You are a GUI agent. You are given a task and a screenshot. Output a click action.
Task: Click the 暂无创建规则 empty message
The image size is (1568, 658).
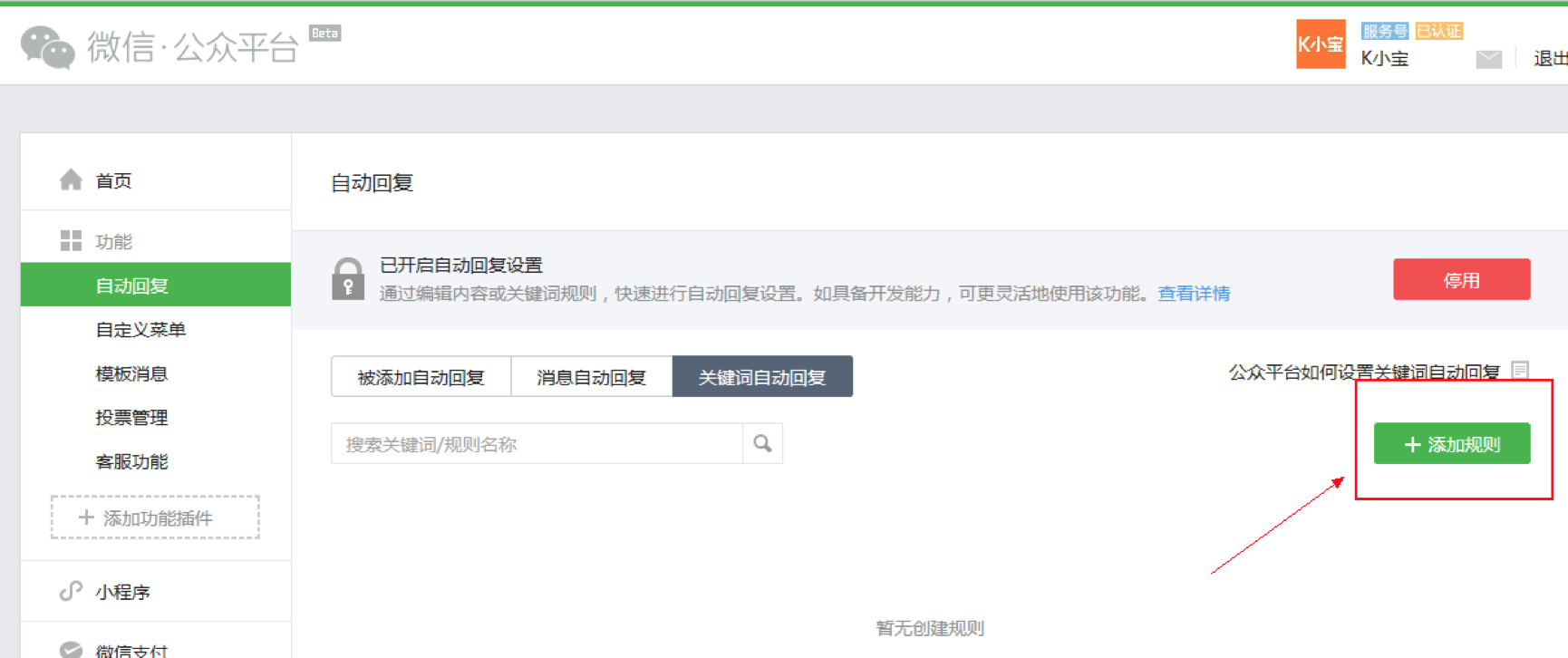tap(930, 627)
